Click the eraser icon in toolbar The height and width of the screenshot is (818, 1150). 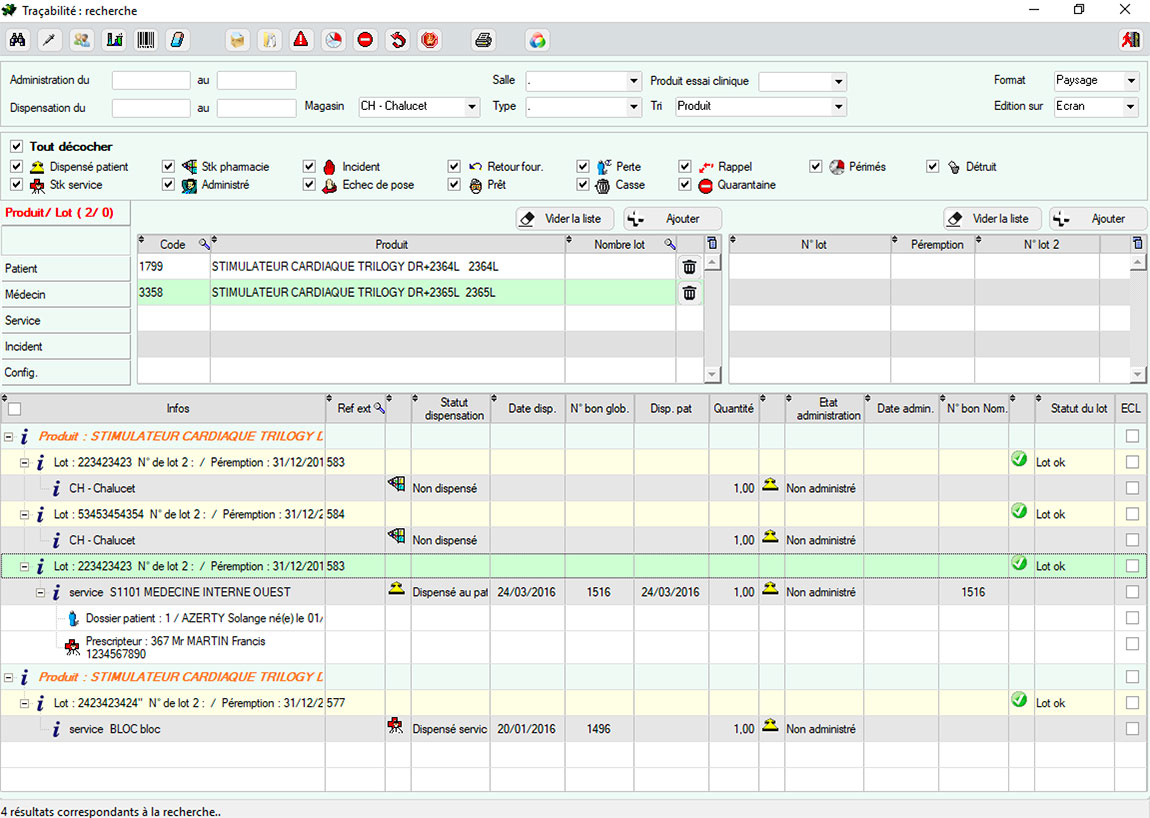pos(177,40)
